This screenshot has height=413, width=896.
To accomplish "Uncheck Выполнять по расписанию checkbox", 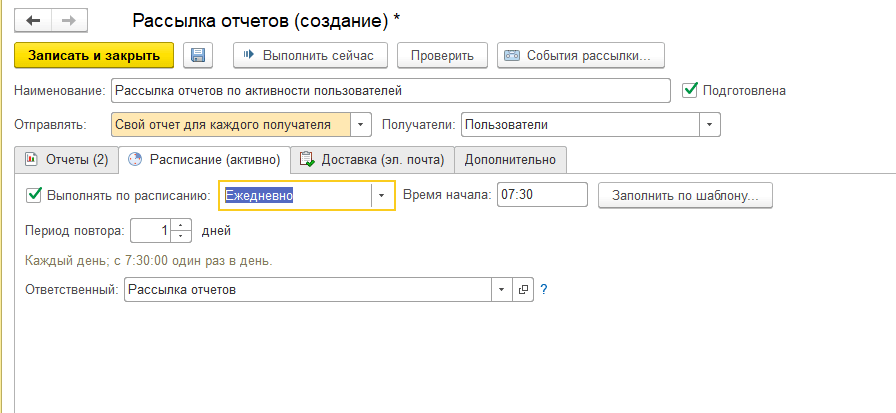I will (x=34, y=195).
